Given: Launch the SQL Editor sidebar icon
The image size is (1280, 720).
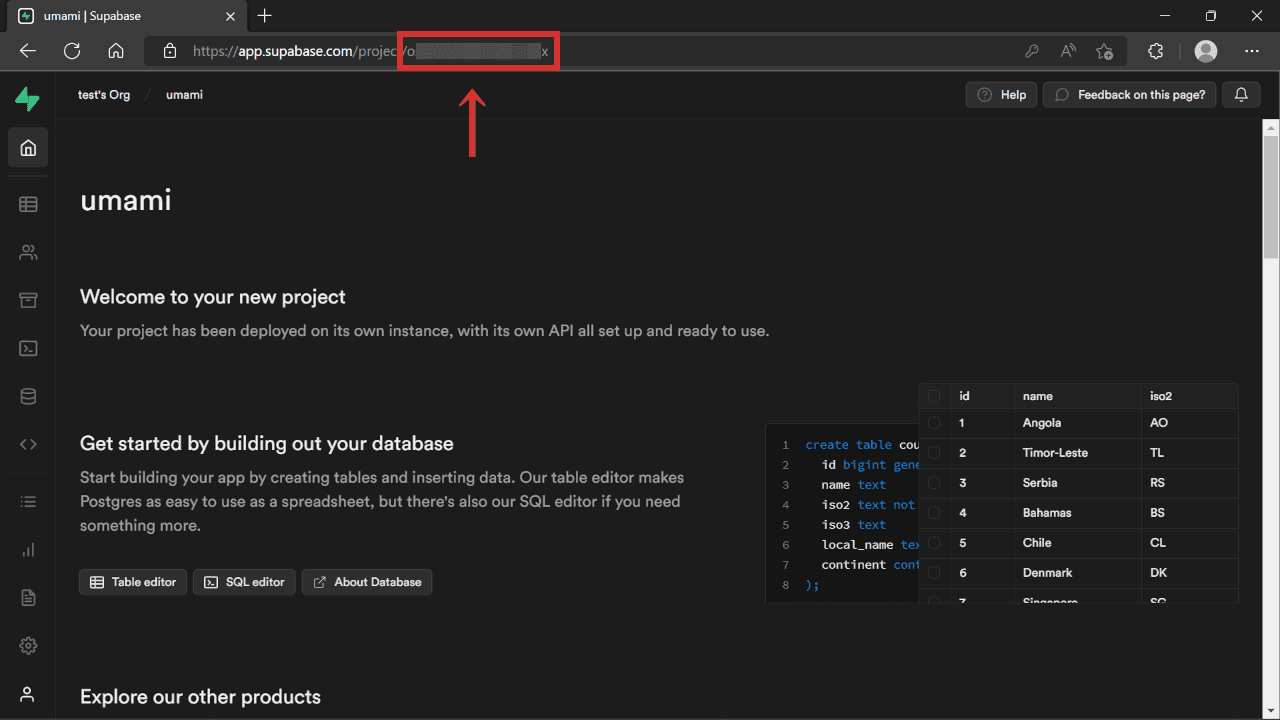Looking at the screenshot, I should pyautogui.click(x=28, y=347).
